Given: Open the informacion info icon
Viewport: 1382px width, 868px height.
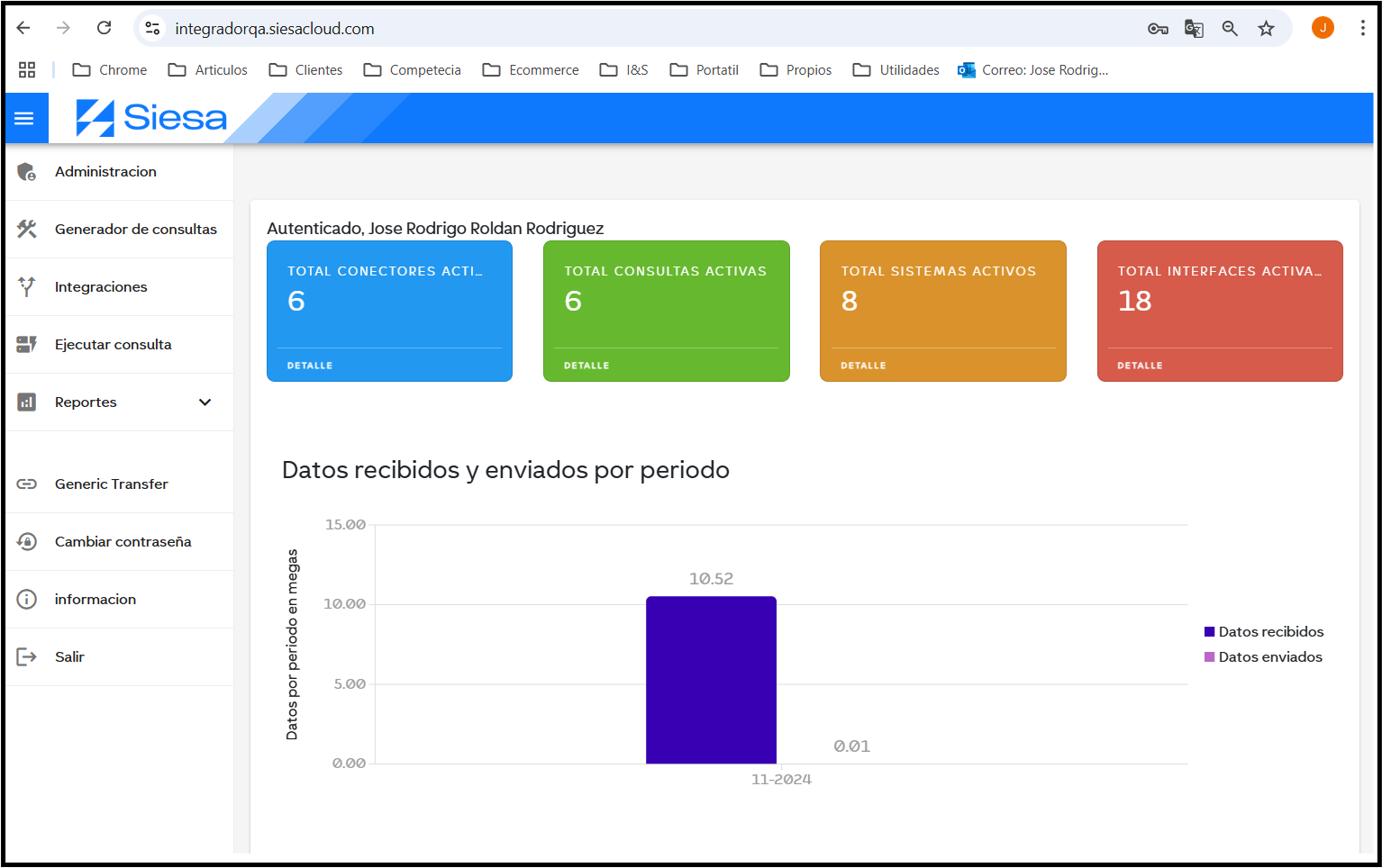Looking at the screenshot, I should pos(26,599).
